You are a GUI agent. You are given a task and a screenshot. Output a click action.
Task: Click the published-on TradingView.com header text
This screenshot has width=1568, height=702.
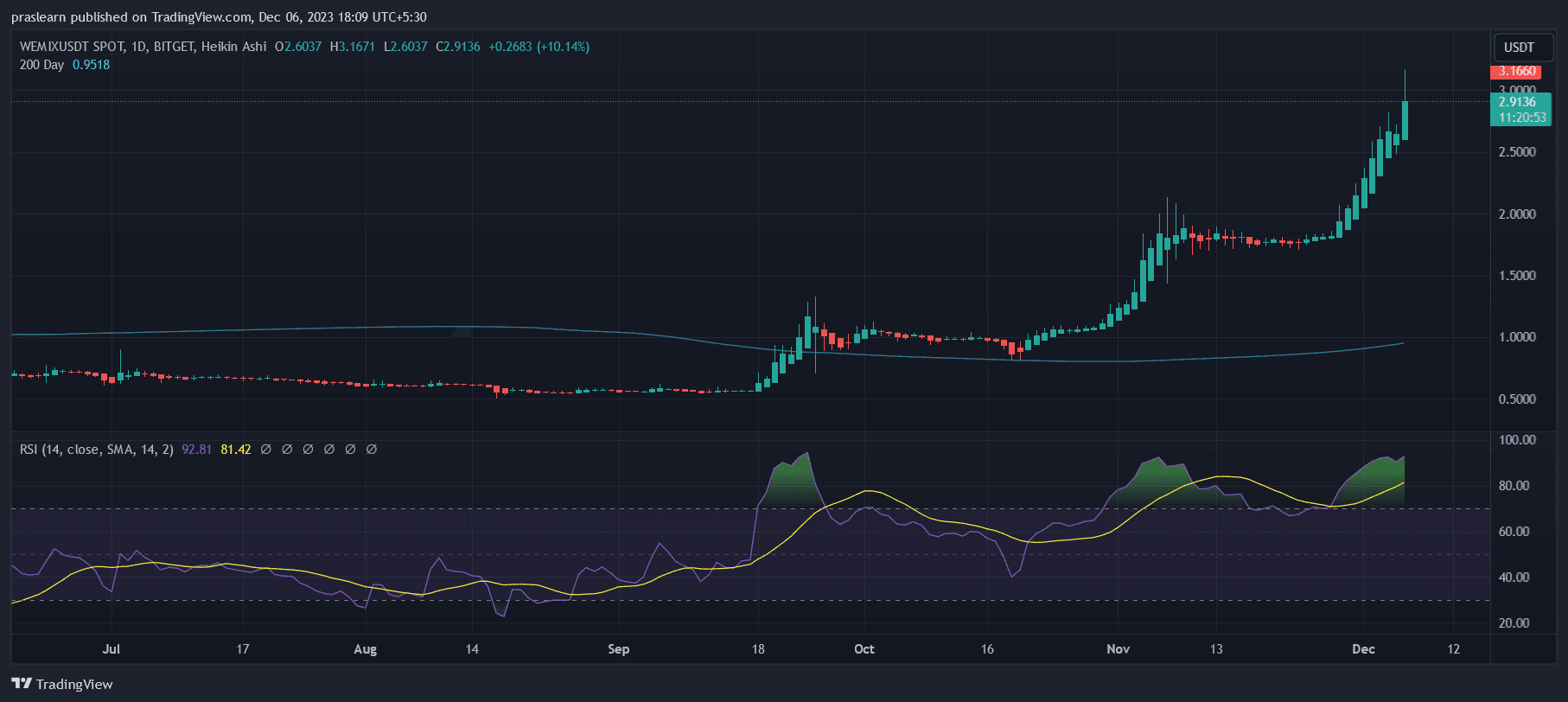tap(219, 17)
